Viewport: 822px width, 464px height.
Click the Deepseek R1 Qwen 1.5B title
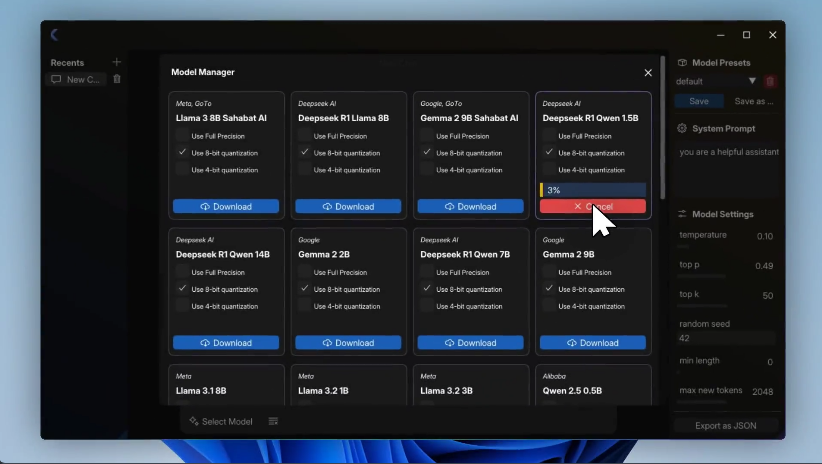pyautogui.click(x=590, y=118)
